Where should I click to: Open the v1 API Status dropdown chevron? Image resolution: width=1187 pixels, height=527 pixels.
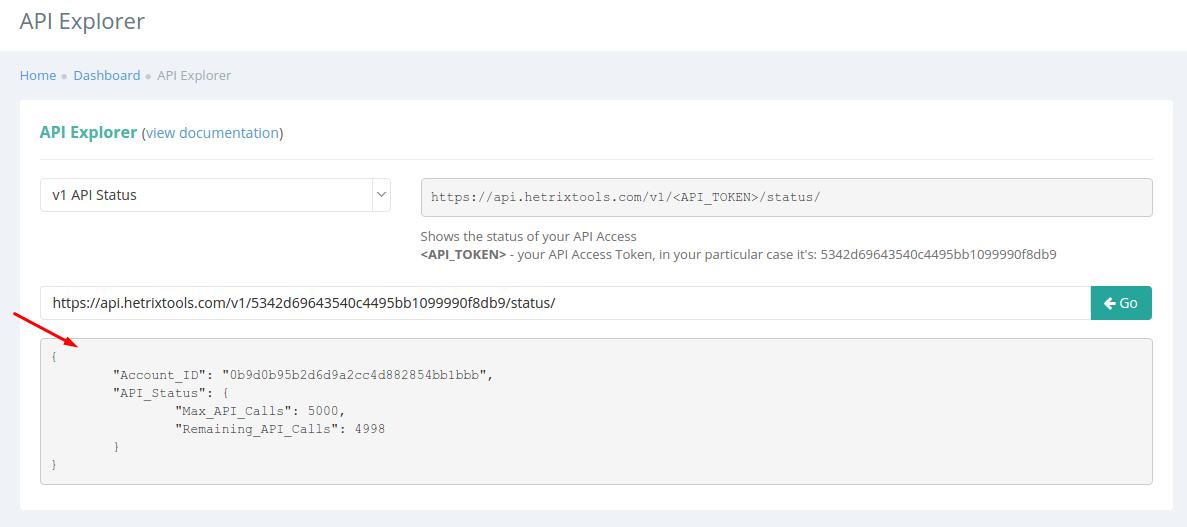click(x=380, y=195)
